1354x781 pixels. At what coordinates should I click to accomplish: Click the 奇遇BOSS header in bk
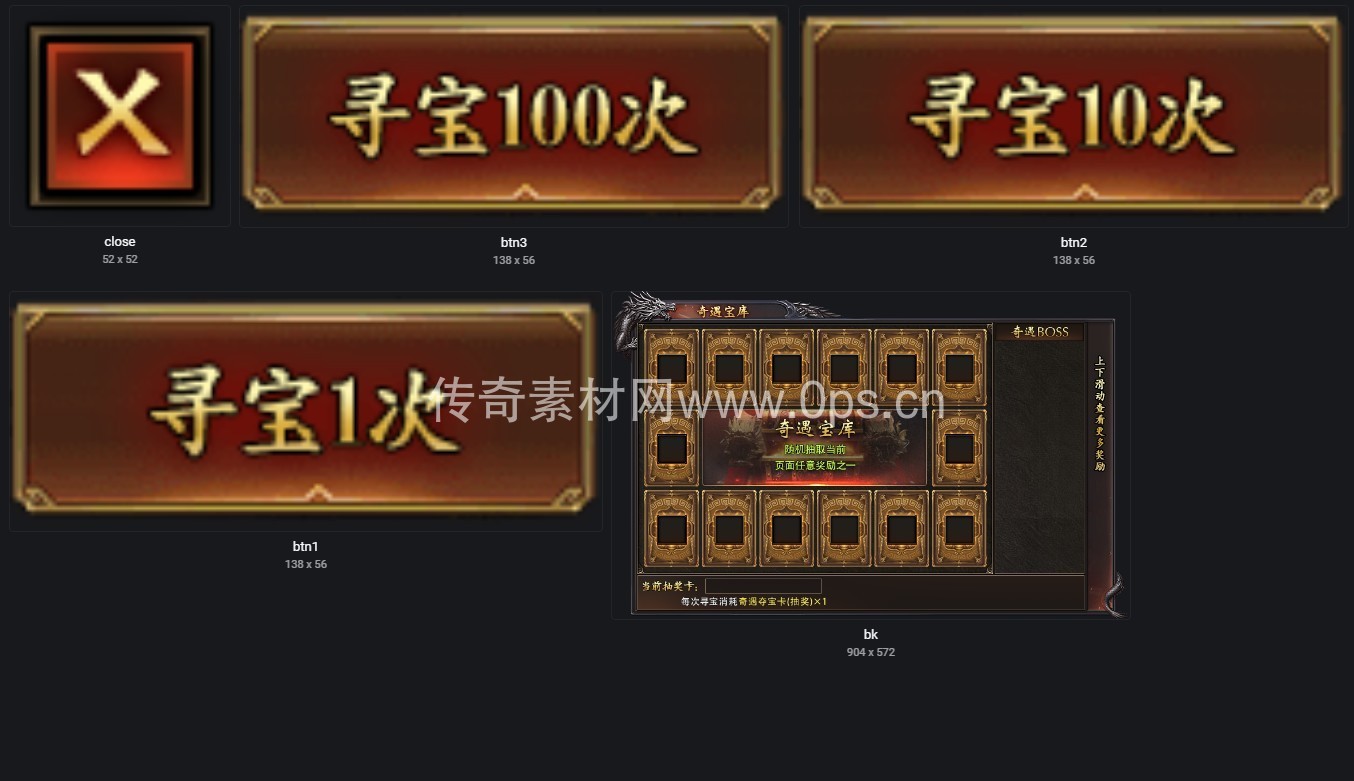click(1040, 331)
